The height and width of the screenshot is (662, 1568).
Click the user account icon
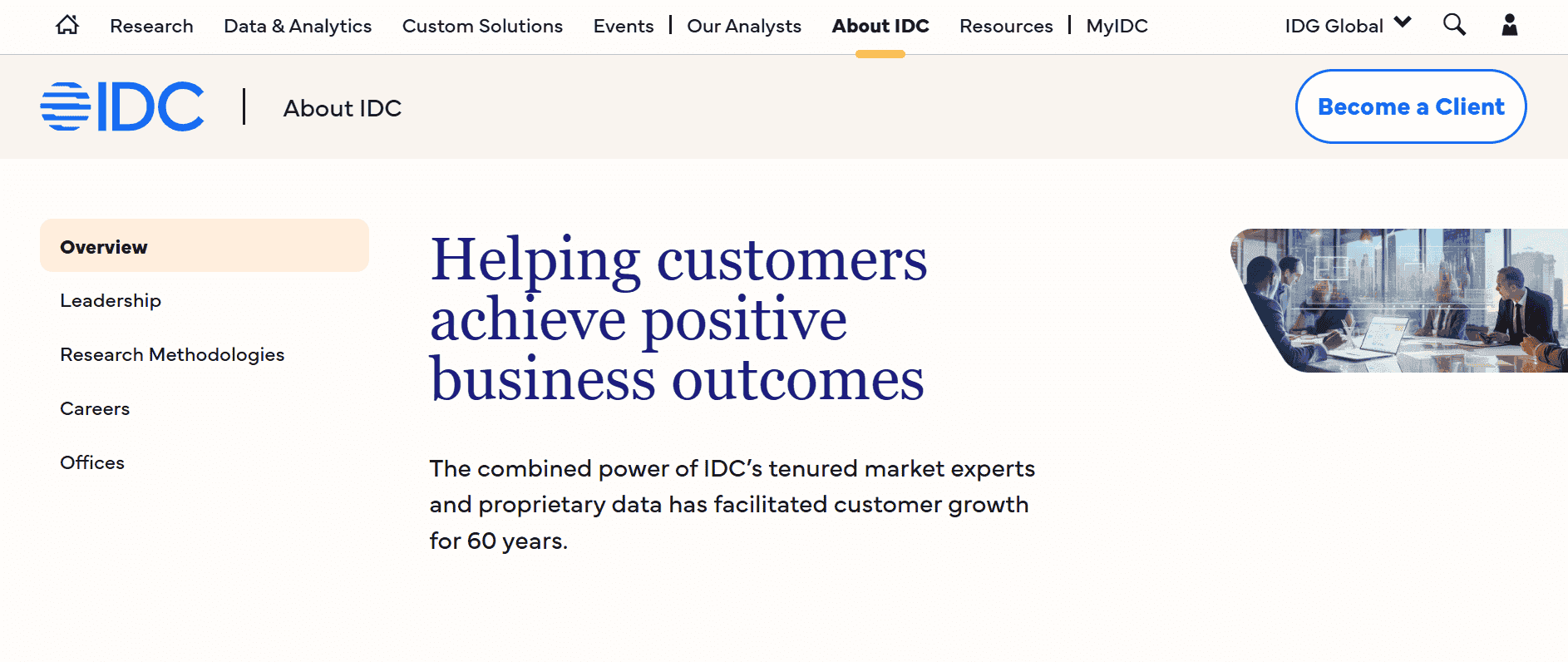(x=1509, y=25)
